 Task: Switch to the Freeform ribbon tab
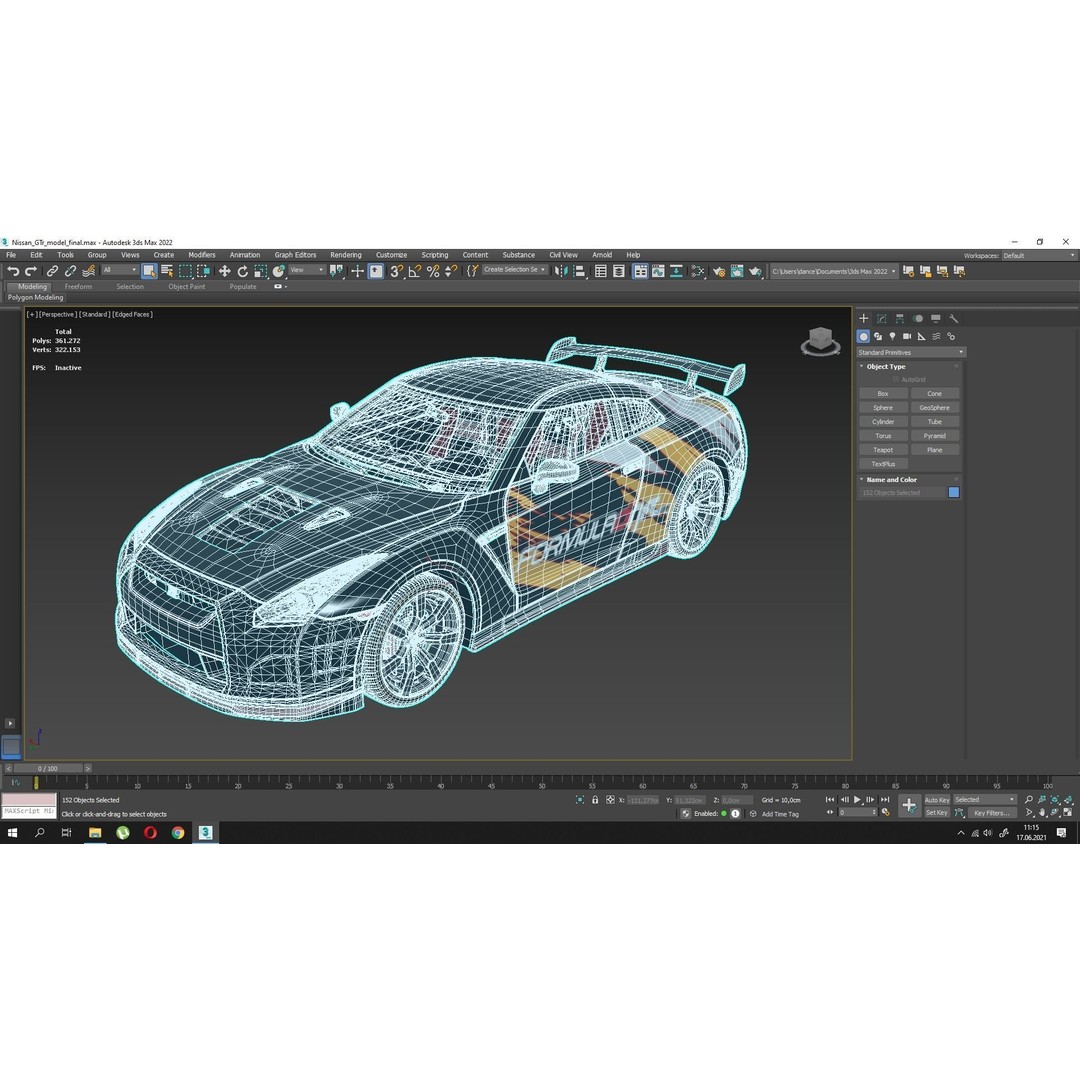(x=78, y=287)
